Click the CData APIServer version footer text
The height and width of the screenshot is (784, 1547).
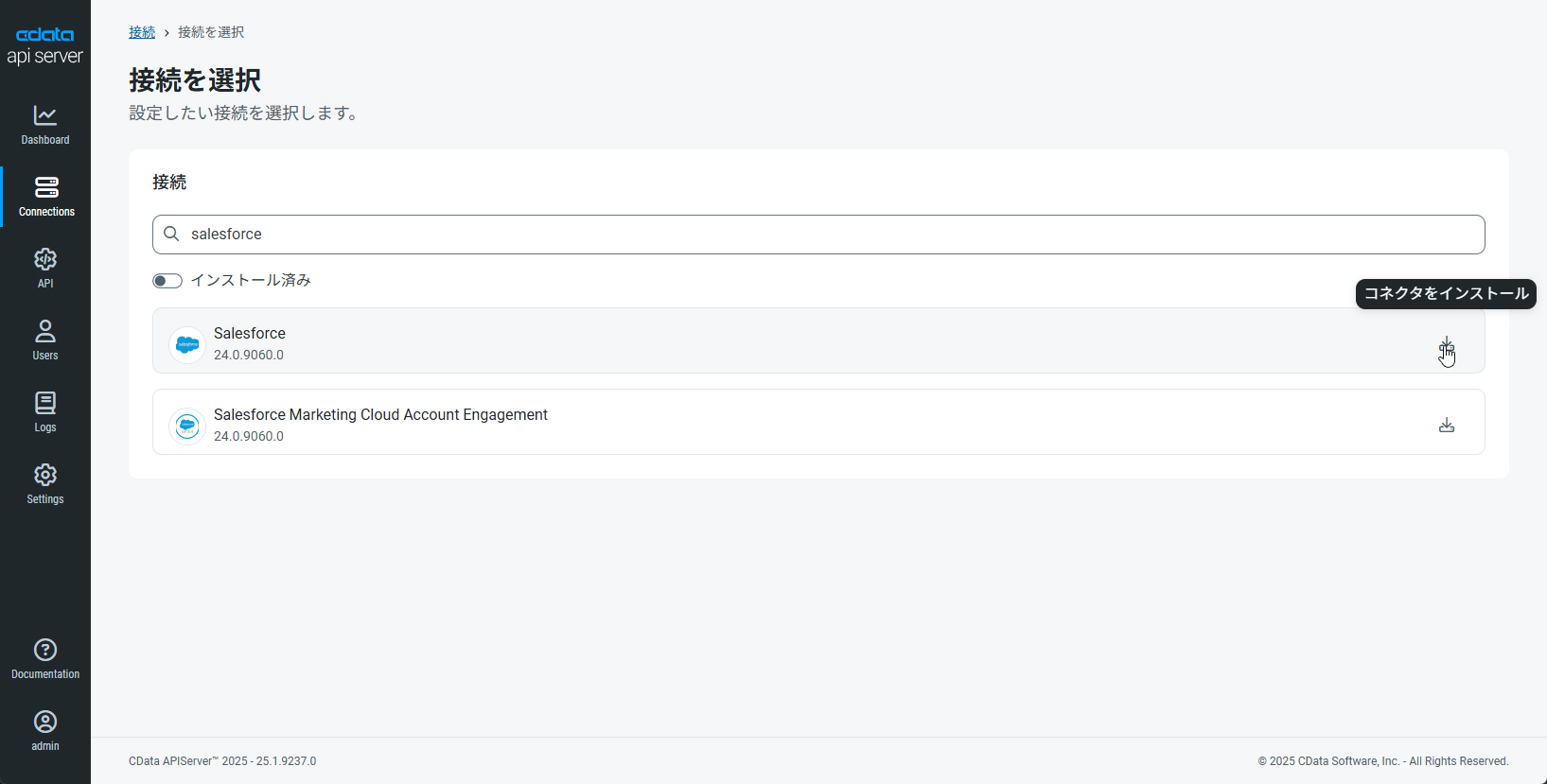[x=222, y=761]
